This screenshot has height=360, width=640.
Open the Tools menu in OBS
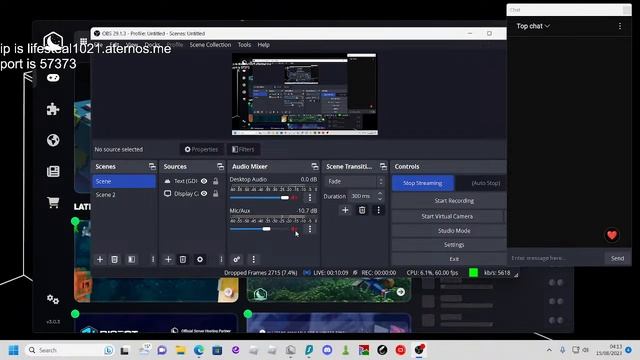tap(244, 45)
